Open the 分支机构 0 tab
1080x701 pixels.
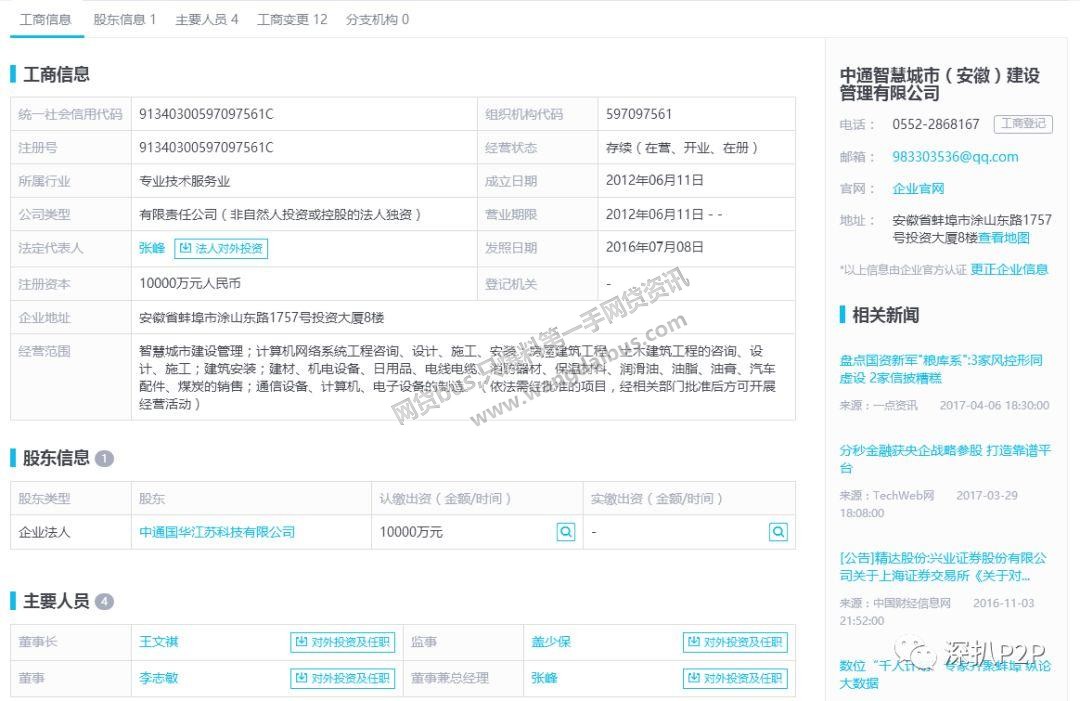pos(377,19)
